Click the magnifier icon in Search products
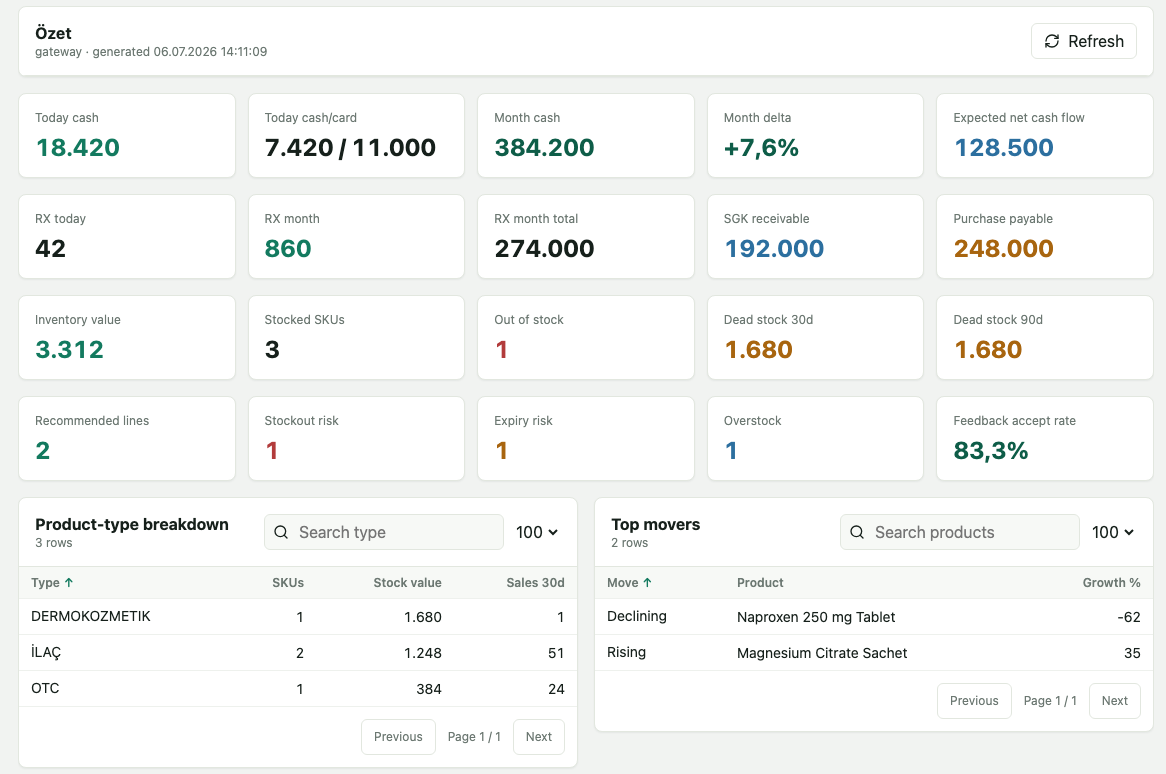Screen dimensions: 1166x774 tap(857, 532)
